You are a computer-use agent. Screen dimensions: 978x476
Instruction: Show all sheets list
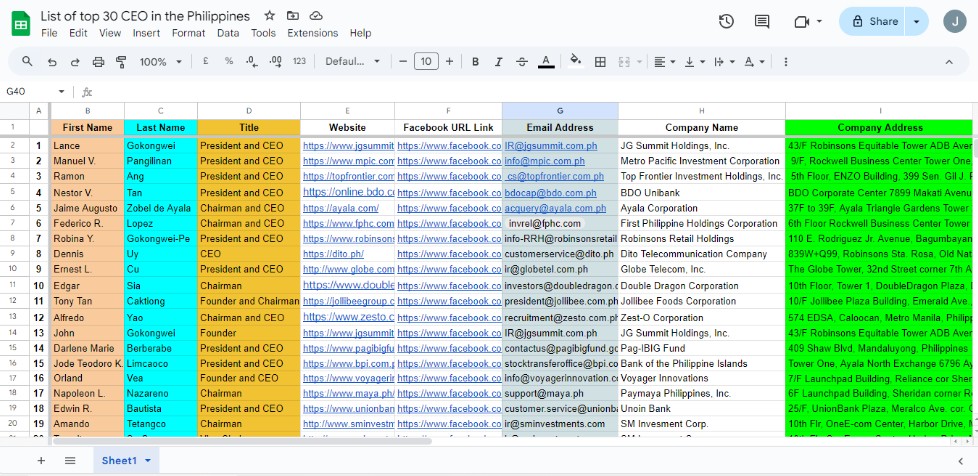pyautogui.click(x=70, y=460)
